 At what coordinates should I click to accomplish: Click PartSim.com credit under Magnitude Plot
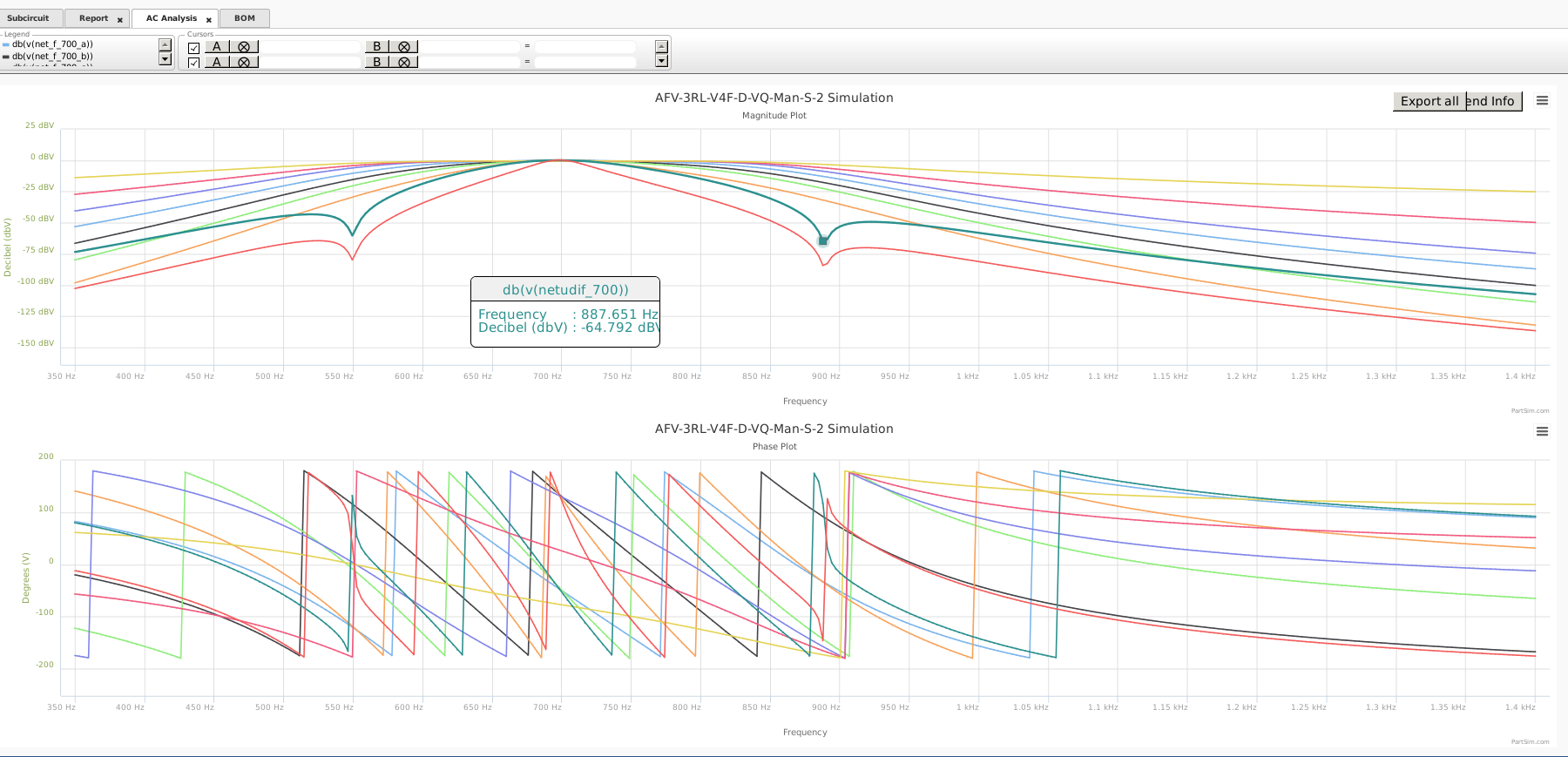click(x=1530, y=411)
